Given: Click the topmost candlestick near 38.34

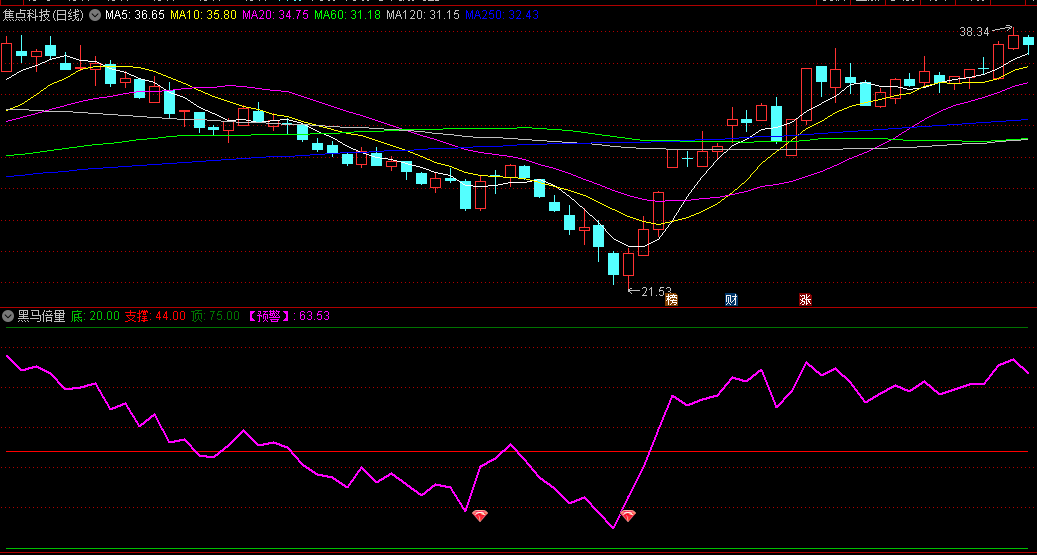Looking at the screenshot, I should pos(1013,42).
